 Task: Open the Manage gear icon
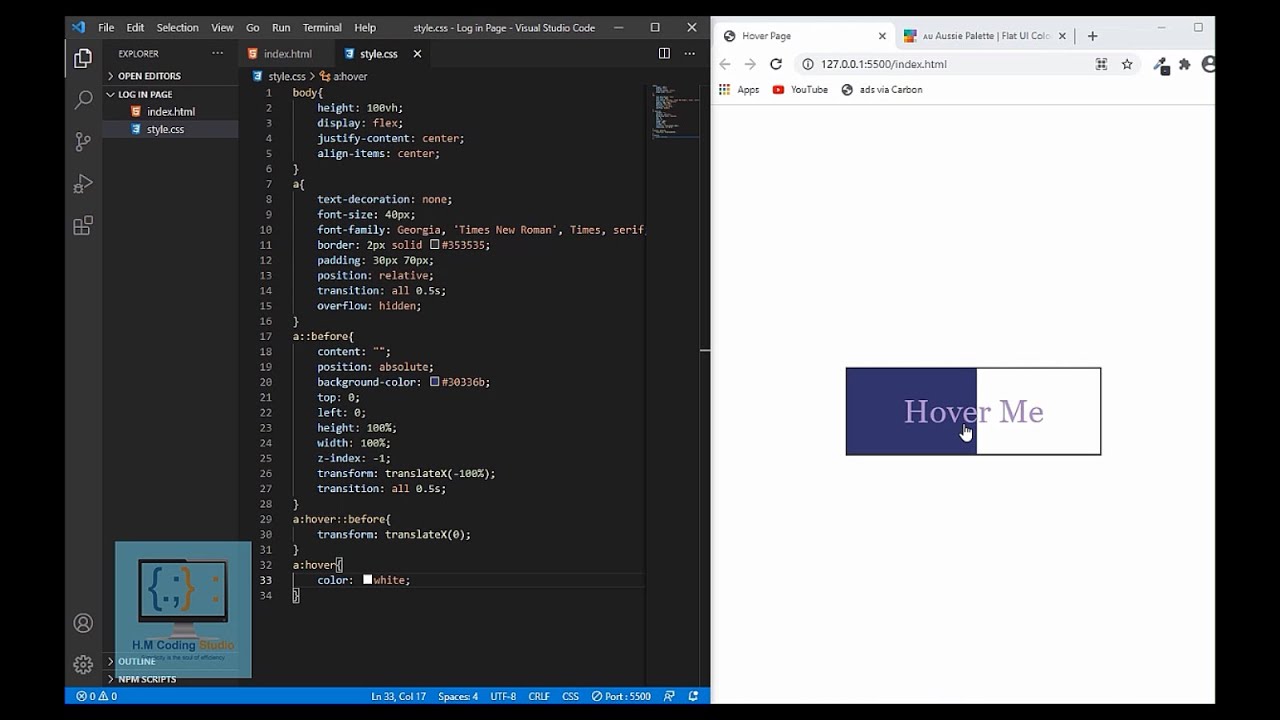click(83, 664)
